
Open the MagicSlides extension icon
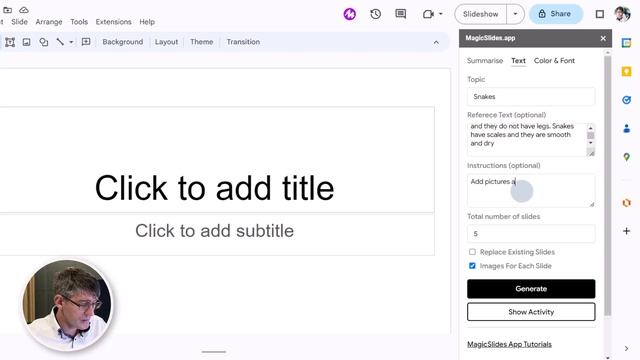[349, 14]
